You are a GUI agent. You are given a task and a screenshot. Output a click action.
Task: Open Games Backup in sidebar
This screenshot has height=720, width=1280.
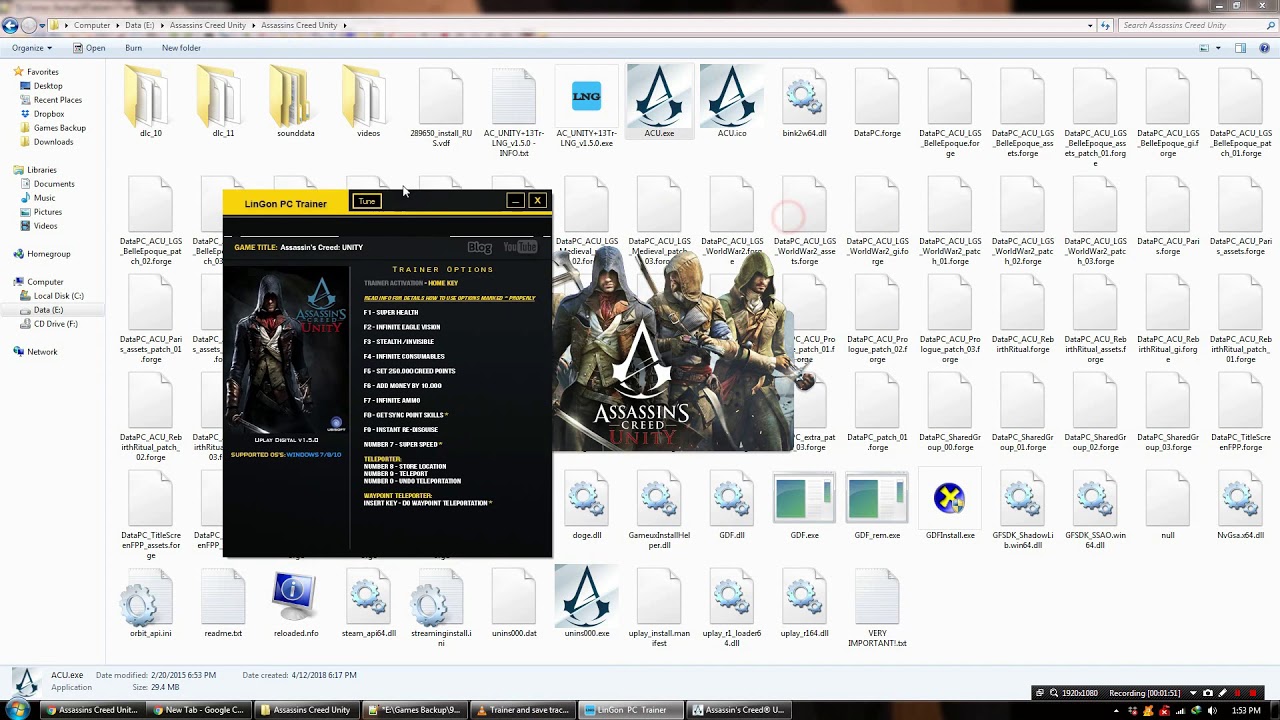tap(59, 128)
